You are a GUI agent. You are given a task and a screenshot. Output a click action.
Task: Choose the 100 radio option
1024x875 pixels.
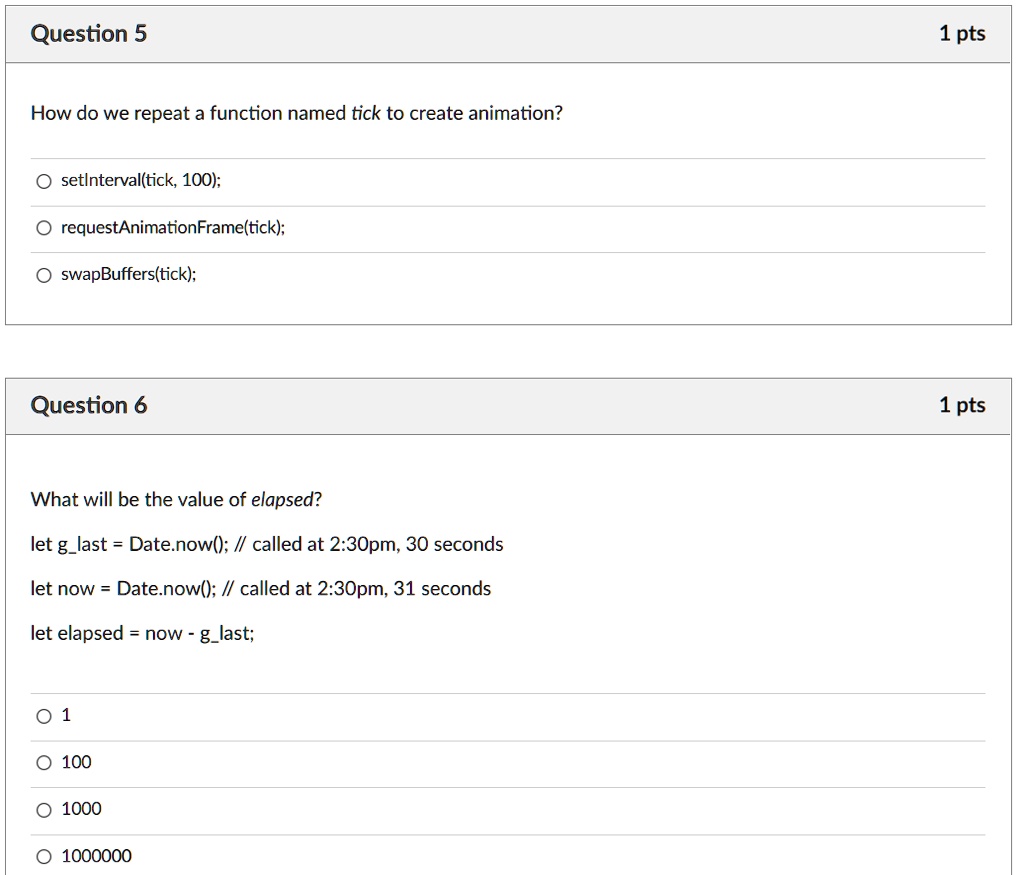click(x=44, y=763)
